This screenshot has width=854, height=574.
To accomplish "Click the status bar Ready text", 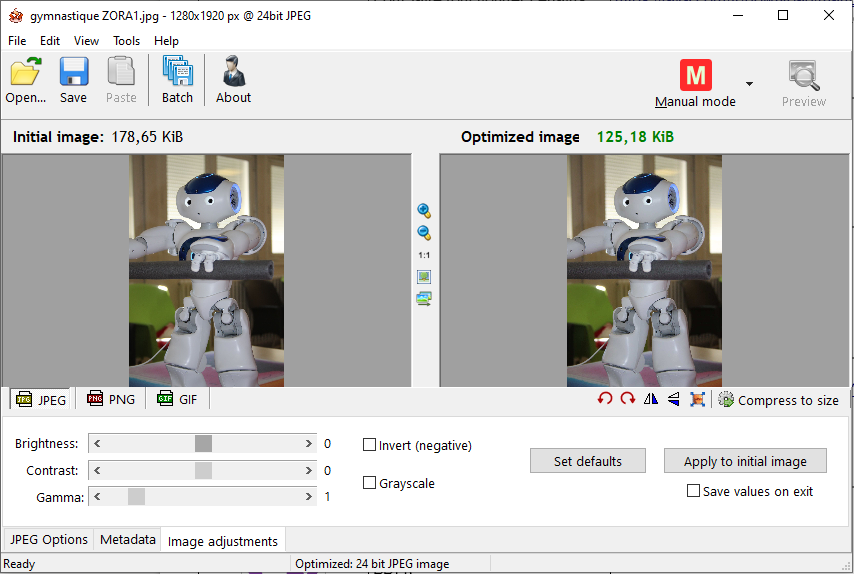I will tap(19, 564).
